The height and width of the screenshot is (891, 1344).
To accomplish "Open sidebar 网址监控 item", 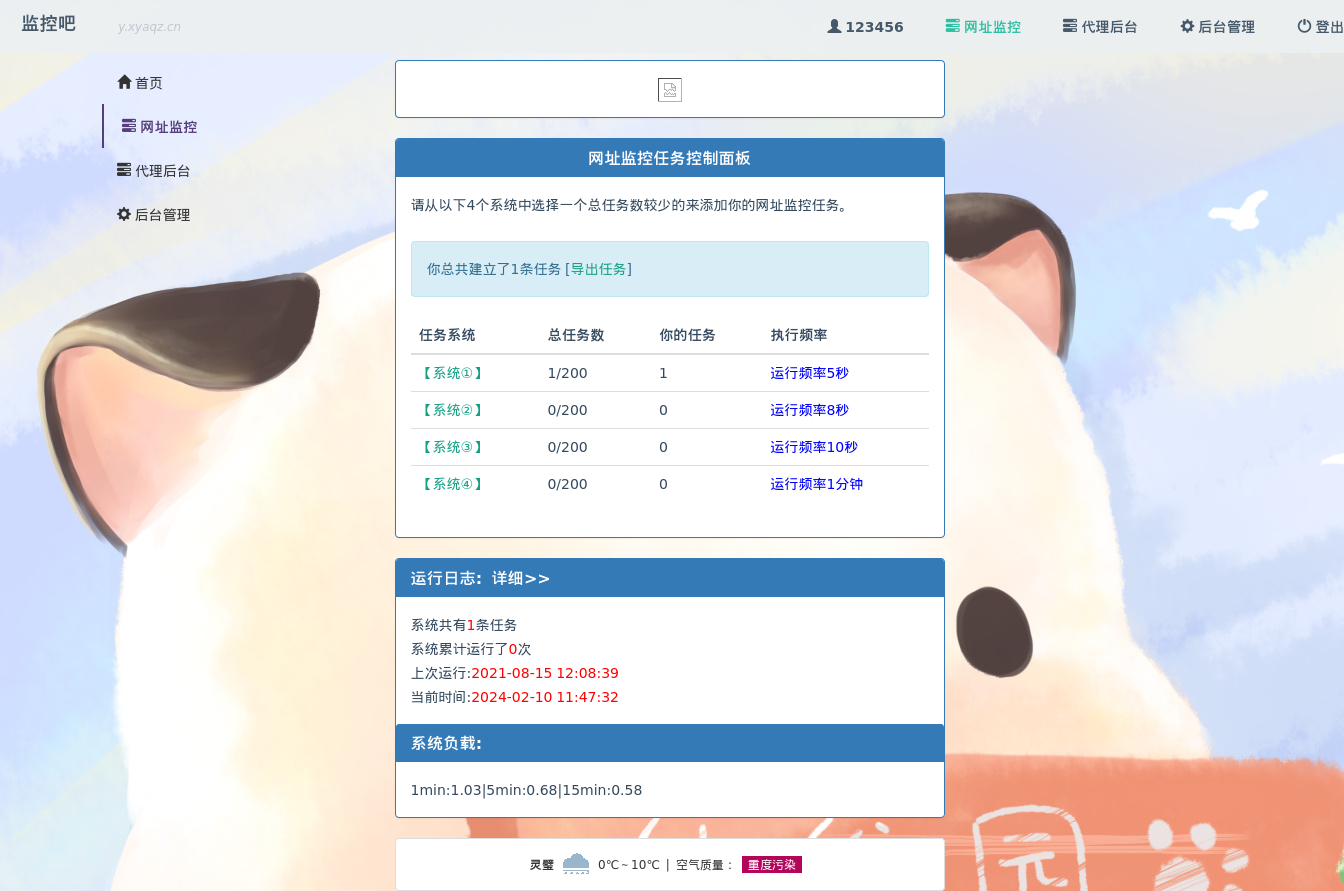I will [x=160, y=127].
